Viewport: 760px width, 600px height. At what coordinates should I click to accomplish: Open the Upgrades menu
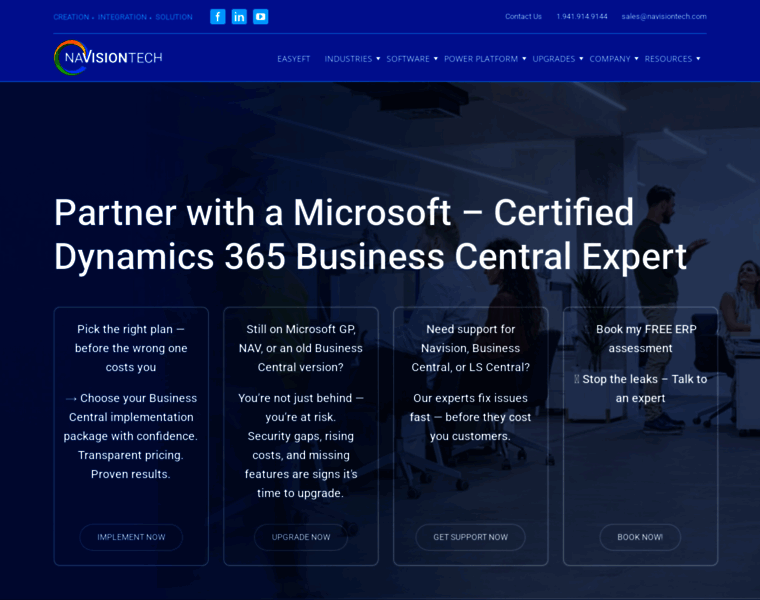coord(554,59)
